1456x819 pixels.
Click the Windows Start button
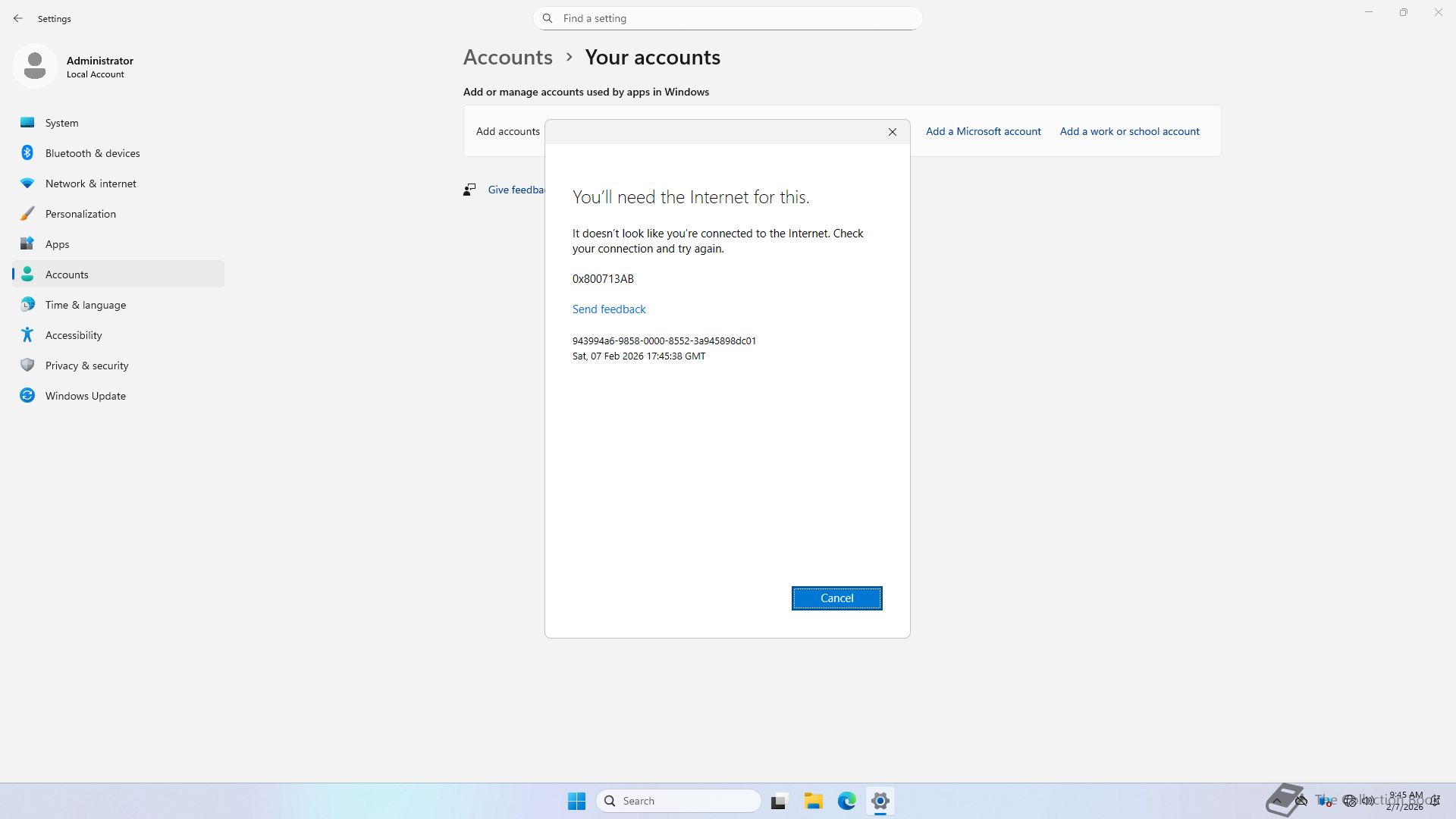click(x=576, y=801)
